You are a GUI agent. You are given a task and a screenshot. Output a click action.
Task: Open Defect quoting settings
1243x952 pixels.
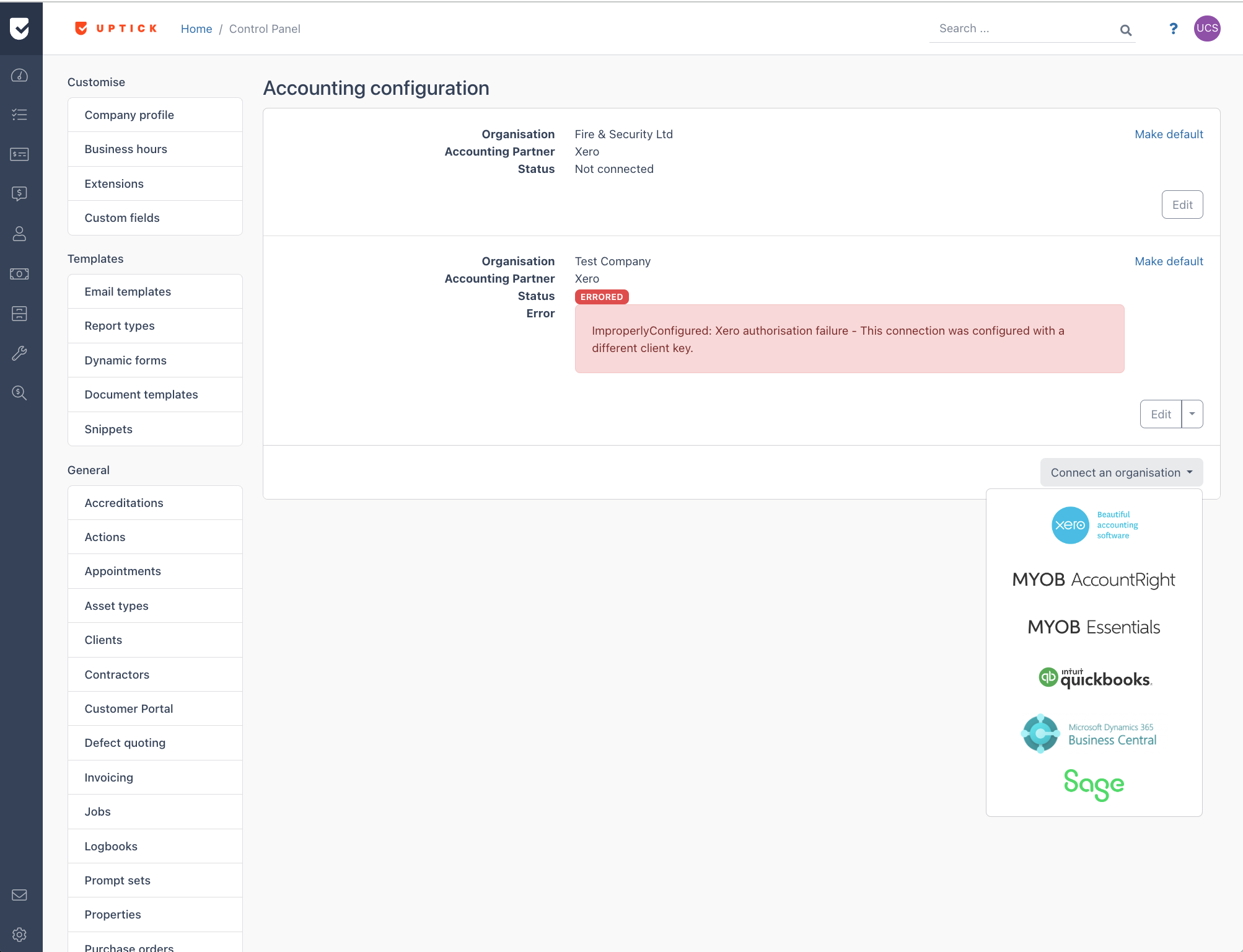(x=155, y=743)
